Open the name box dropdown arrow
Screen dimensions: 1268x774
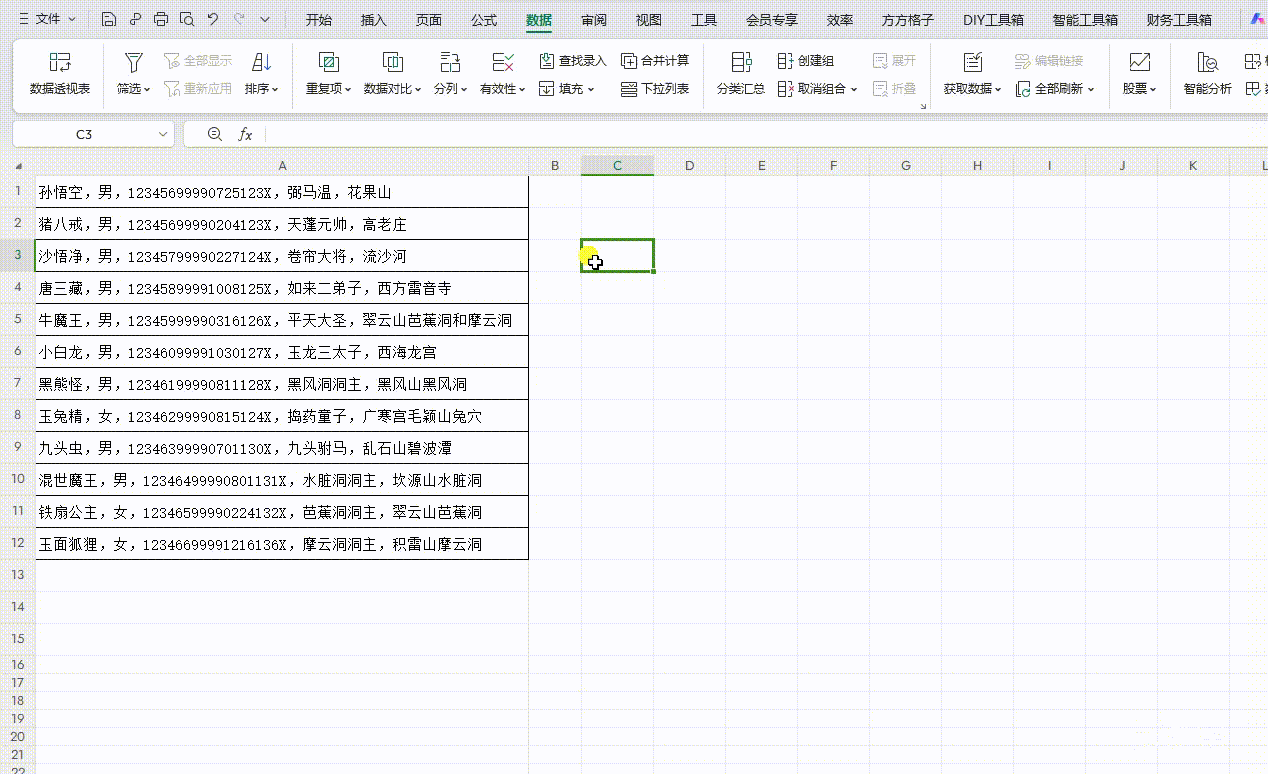[163, 134]
